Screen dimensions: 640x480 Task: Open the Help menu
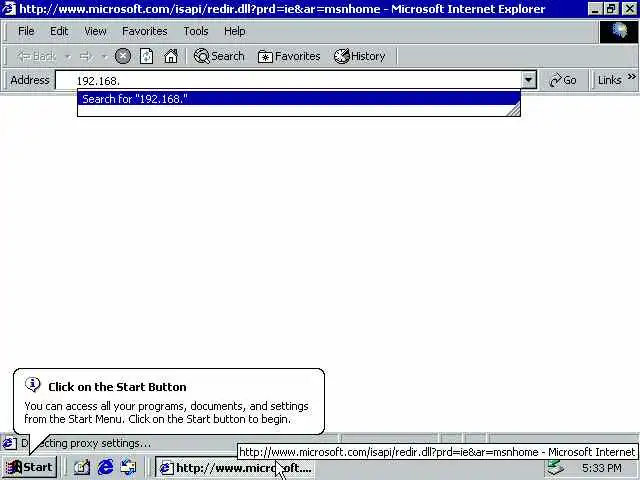[235, 31]
